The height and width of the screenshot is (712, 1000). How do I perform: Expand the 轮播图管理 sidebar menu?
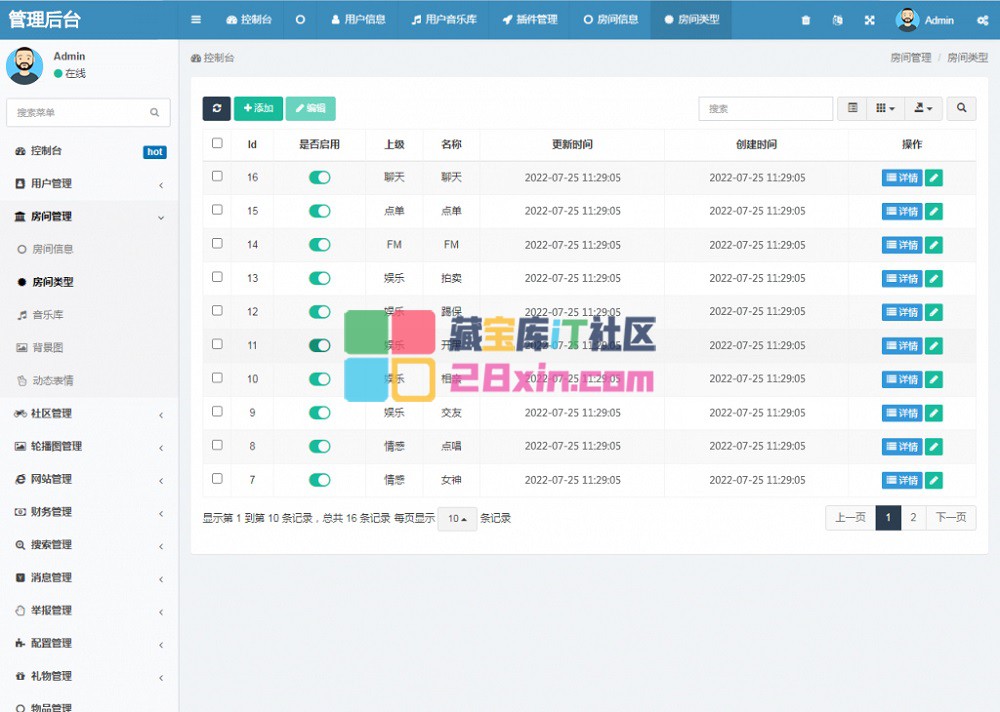click(x=88, y=447)
